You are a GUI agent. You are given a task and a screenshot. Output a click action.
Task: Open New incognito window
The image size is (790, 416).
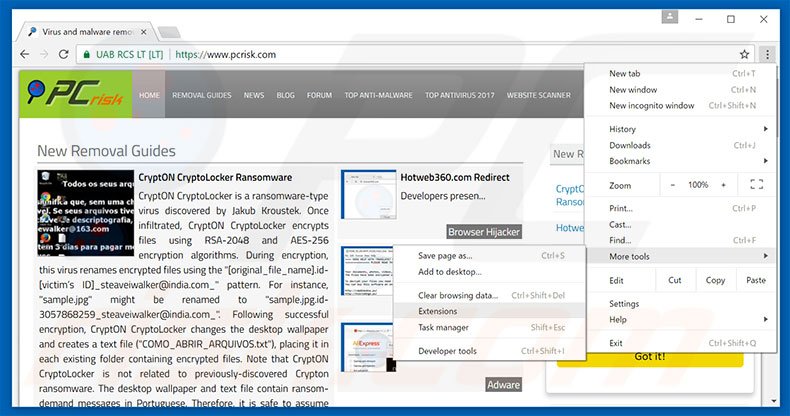pyautogui.click(x=681, y=106)
